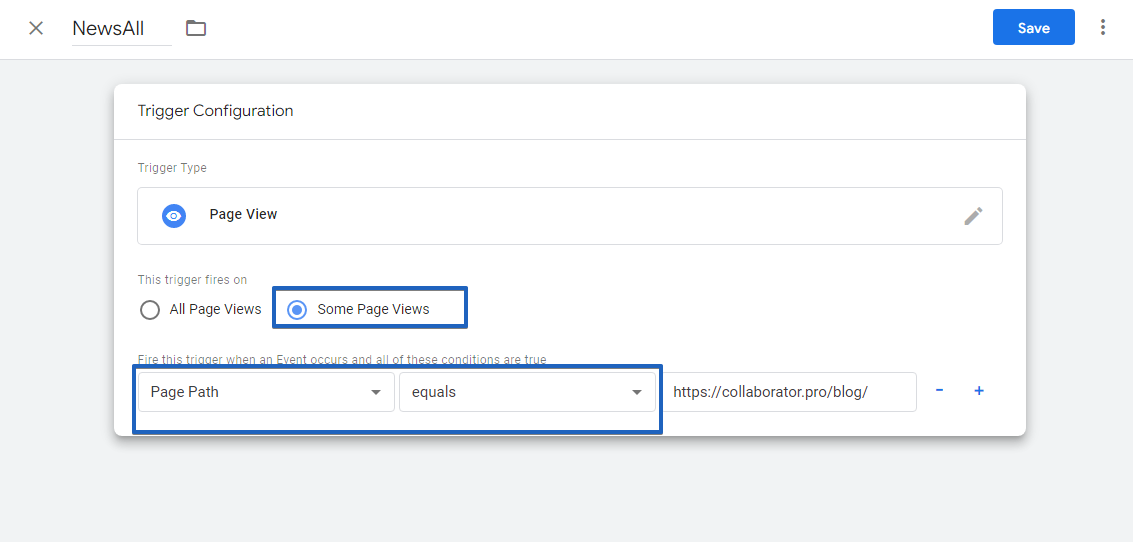Click the pencil icon to edit trigger type
1133x542 pixels.
(973, 216)
